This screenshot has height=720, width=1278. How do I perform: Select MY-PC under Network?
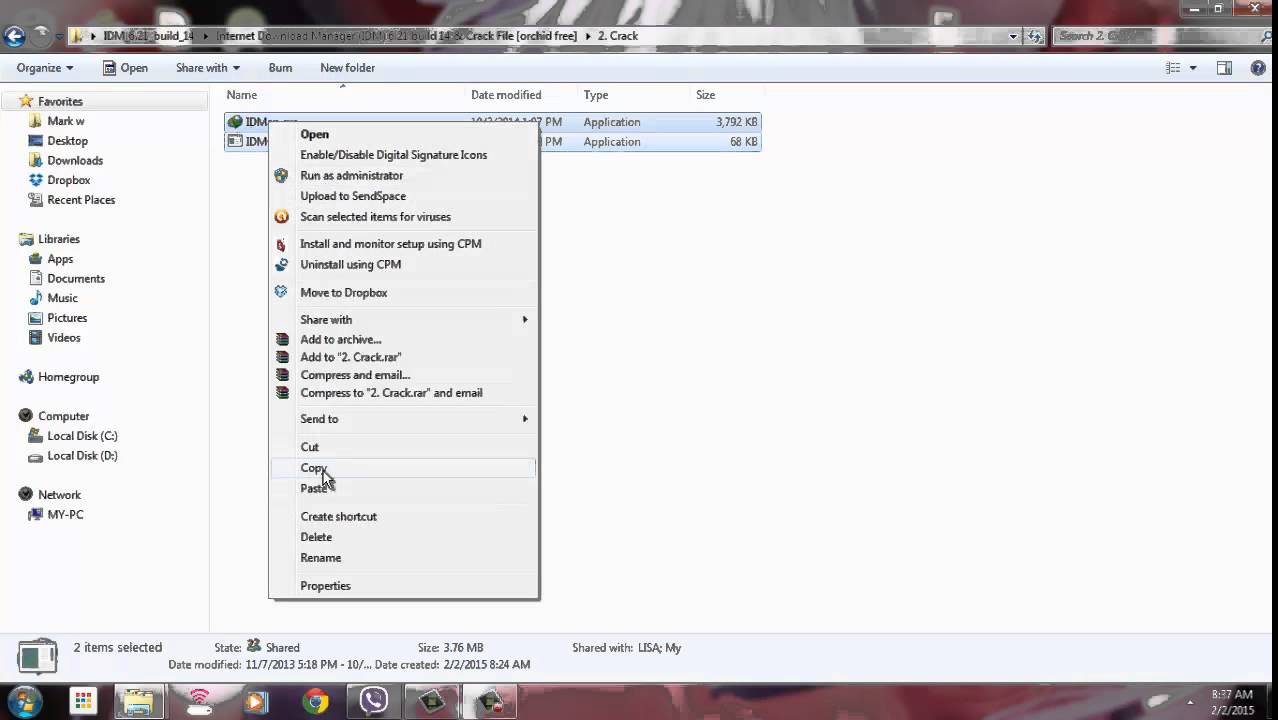pos(65,515)
